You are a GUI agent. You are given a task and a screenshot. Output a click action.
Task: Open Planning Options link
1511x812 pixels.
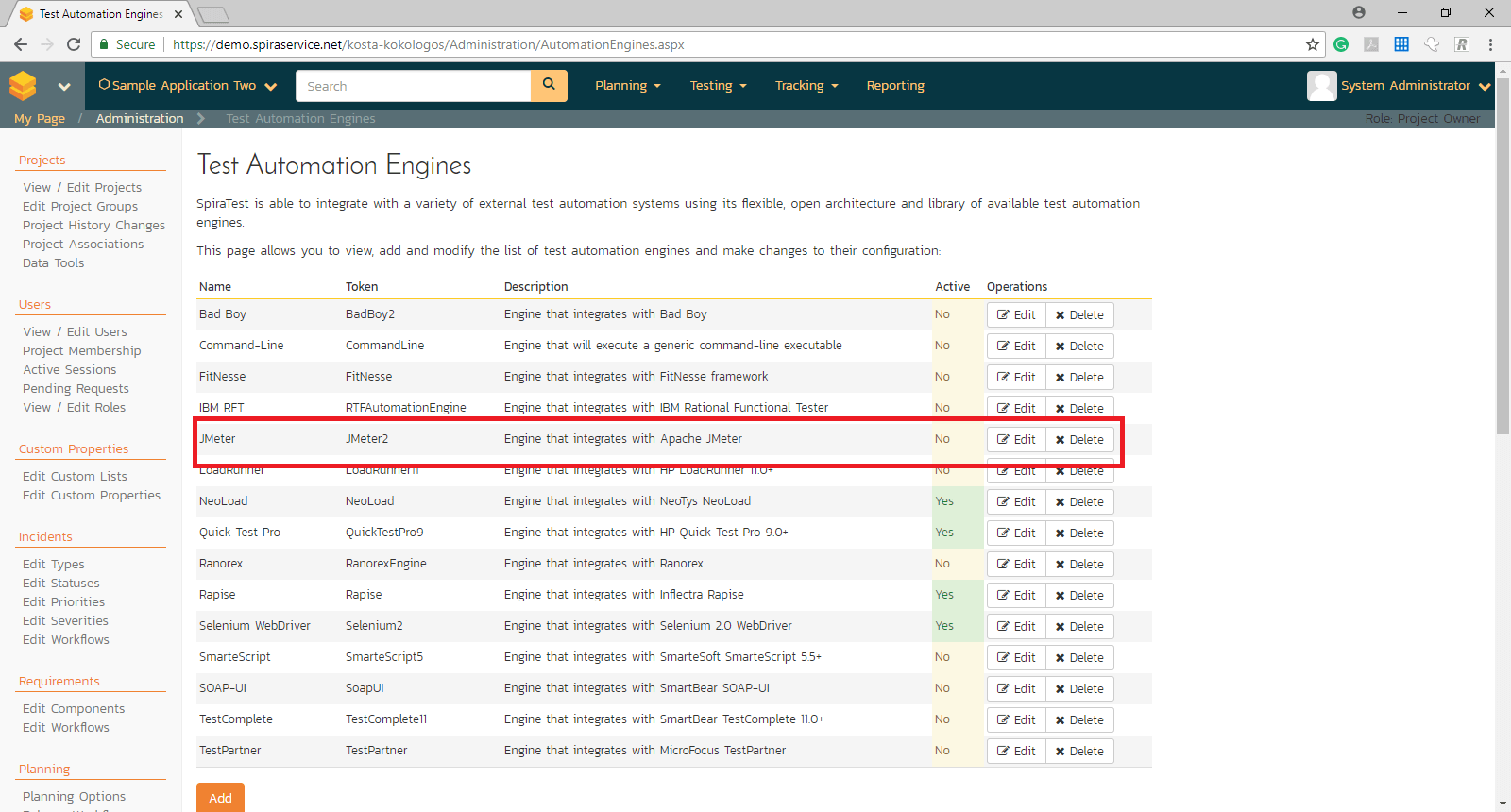point(74,797)
